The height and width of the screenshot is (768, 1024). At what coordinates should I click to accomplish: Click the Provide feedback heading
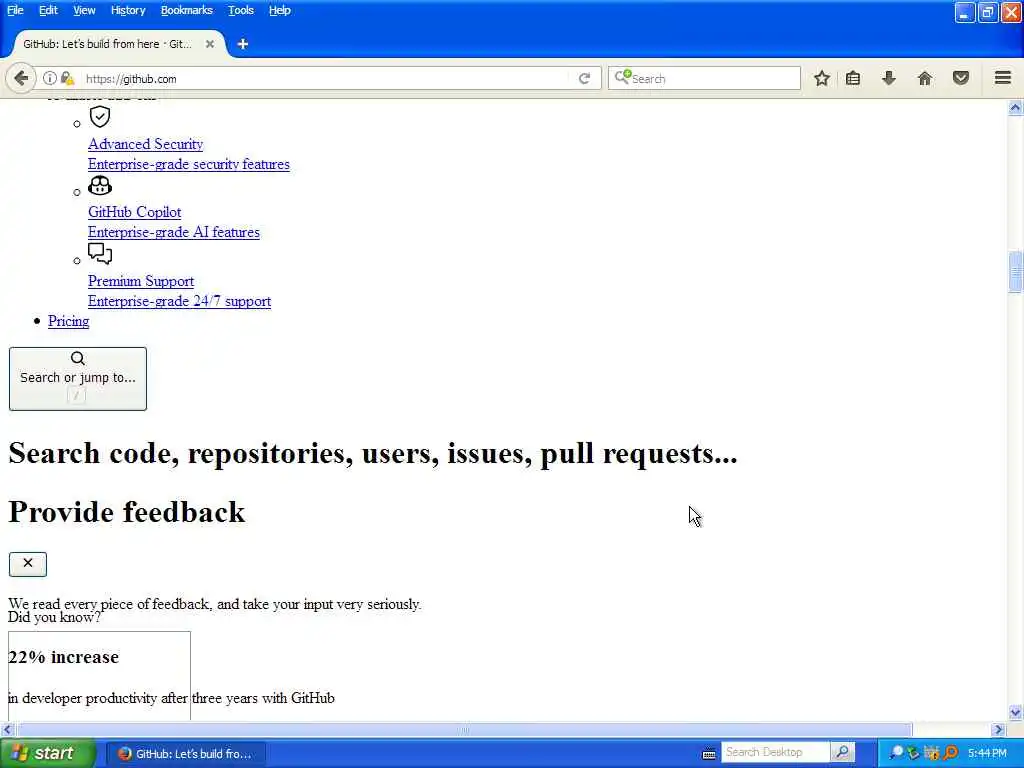tap(127, 511)
